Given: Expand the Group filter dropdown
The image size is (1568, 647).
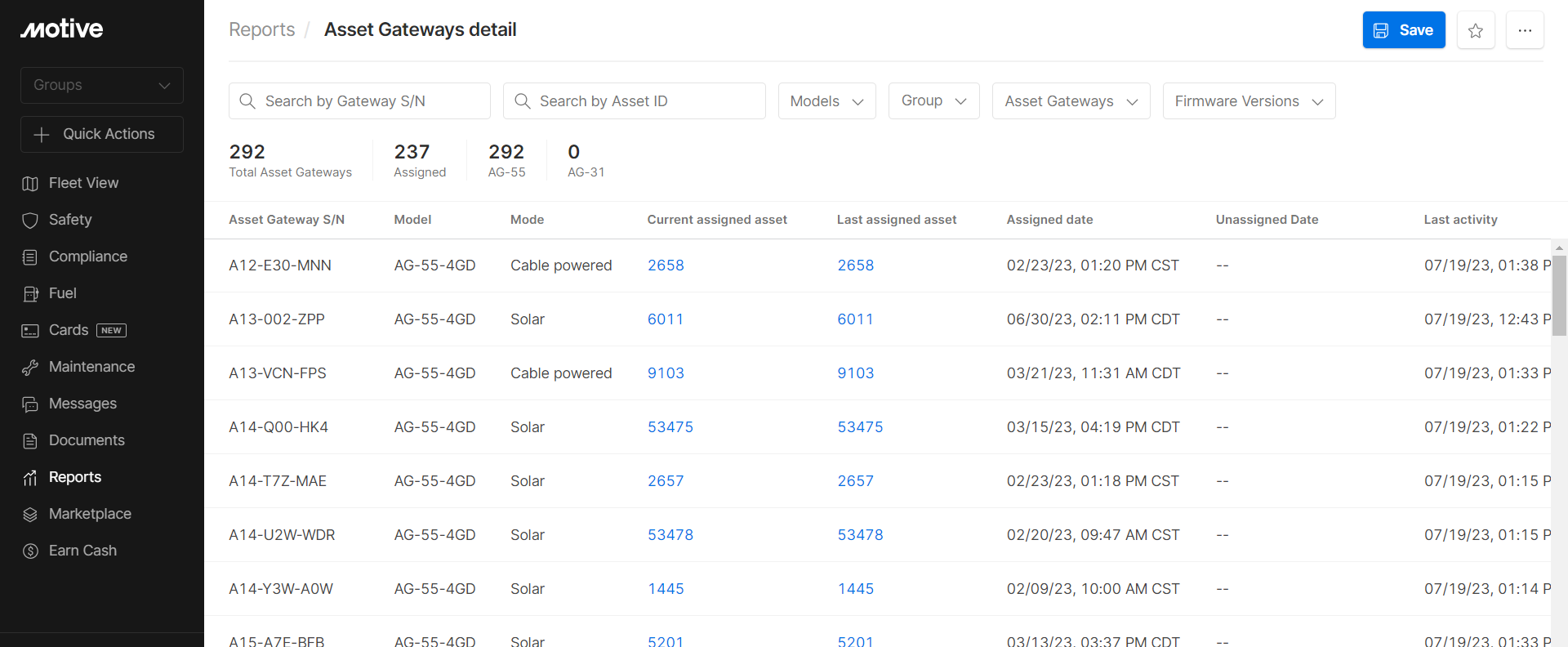Looking at the screenshot, I should [934, 101].
